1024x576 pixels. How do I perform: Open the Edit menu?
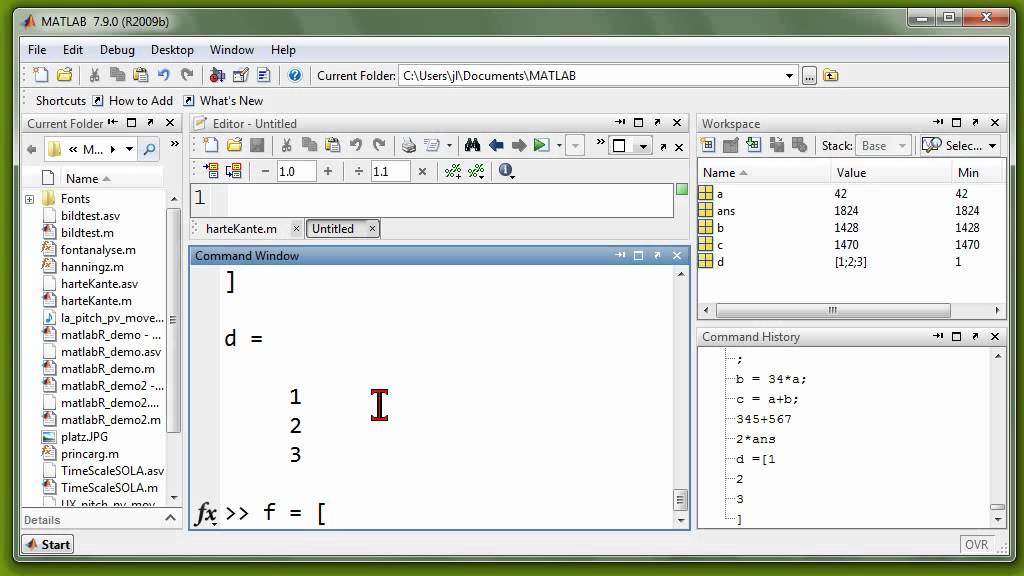pyautogui.click(x=72, y=50)
